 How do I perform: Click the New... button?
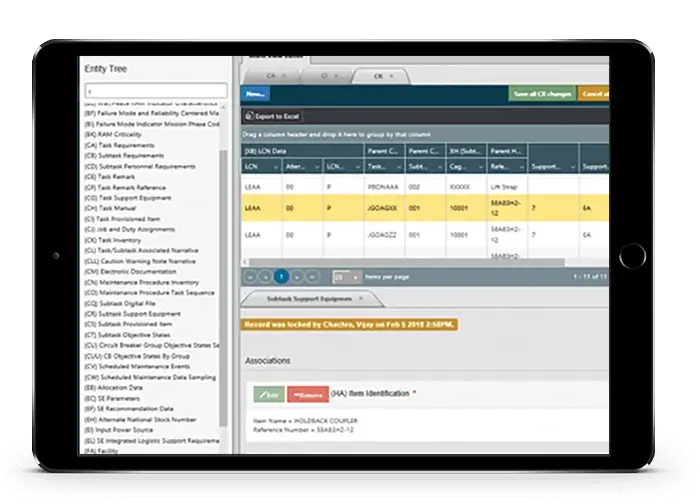click(x=255, y=94)
